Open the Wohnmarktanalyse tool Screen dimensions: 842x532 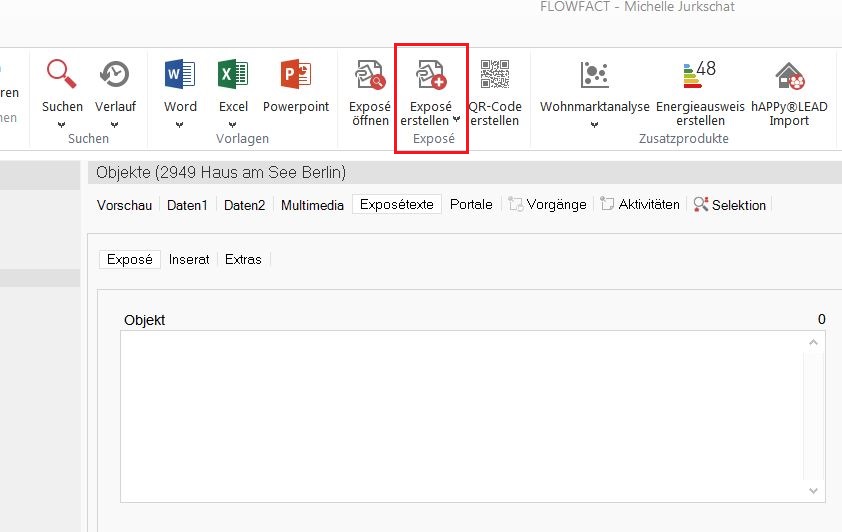coord(595,74)
